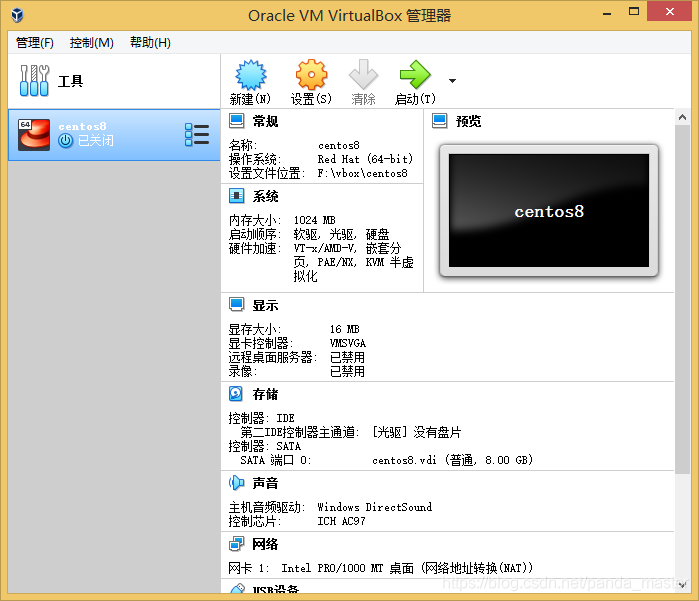The image size is (699, 601).
Task: Click the 'VMSVGA' graphics controller value
Action: [x=348, y=343]
